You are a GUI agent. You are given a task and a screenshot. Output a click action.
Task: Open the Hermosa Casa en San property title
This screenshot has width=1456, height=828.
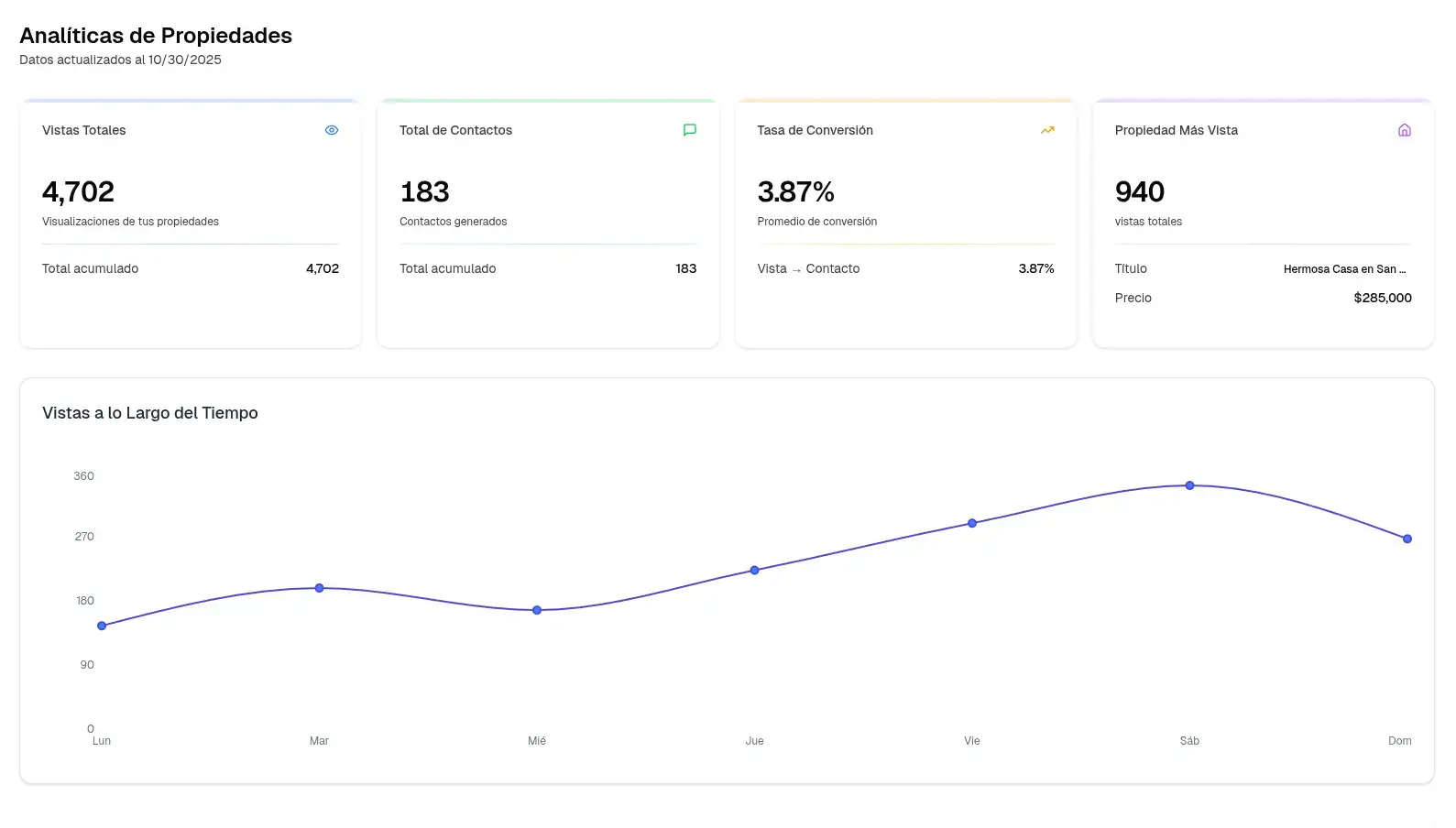(1343, 269)
